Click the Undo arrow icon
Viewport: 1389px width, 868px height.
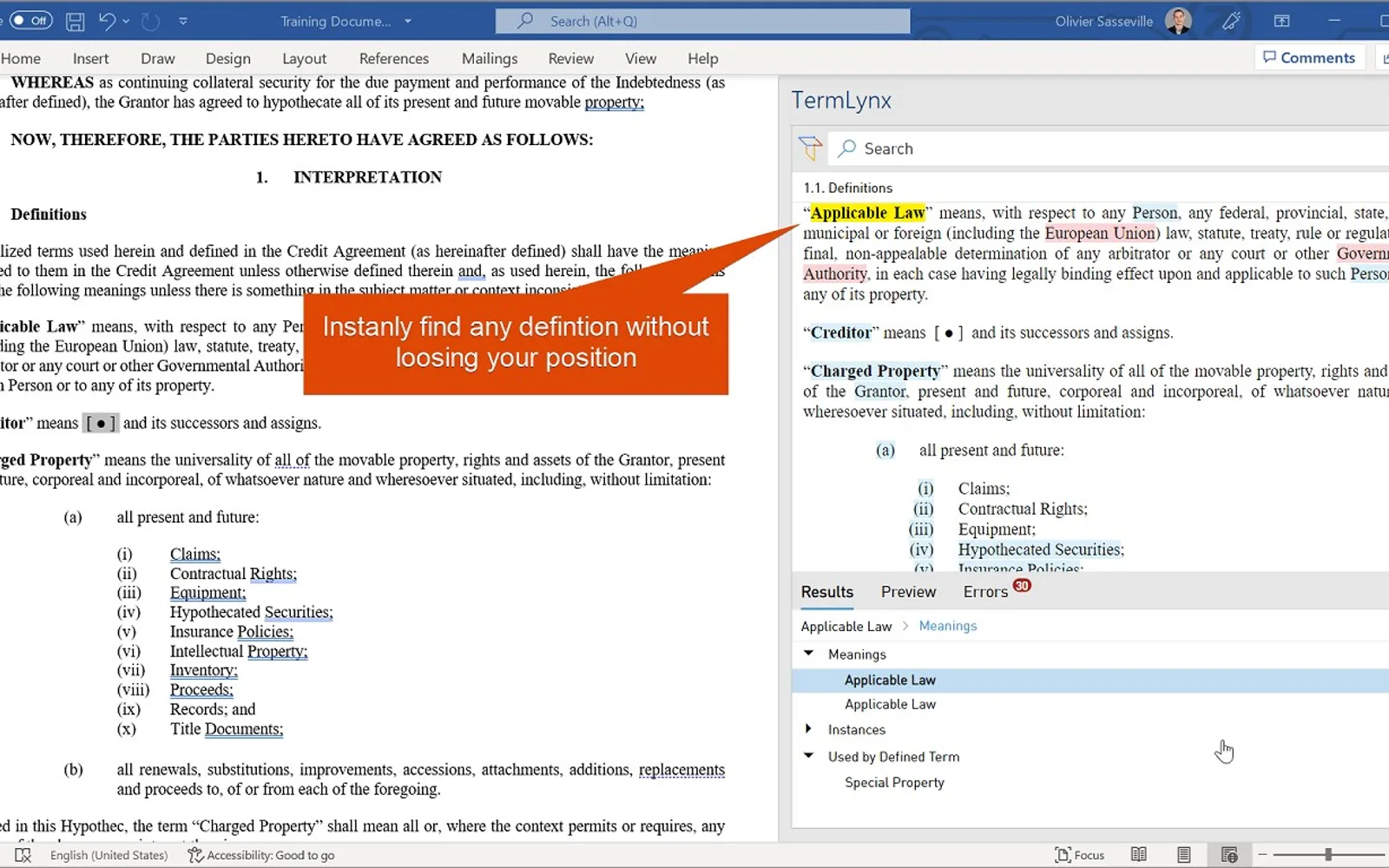(106, 21)
